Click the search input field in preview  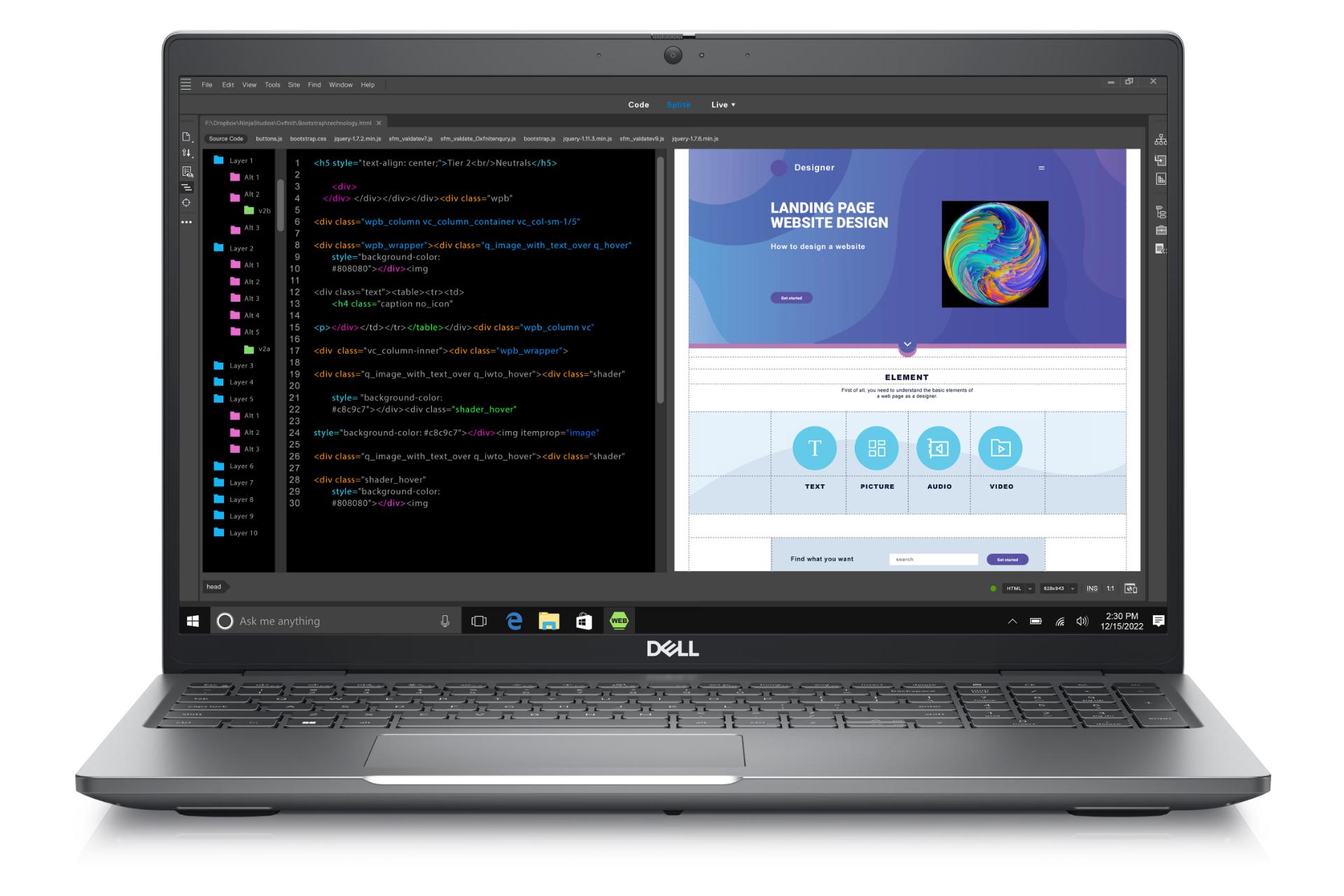tap(931, 558)
